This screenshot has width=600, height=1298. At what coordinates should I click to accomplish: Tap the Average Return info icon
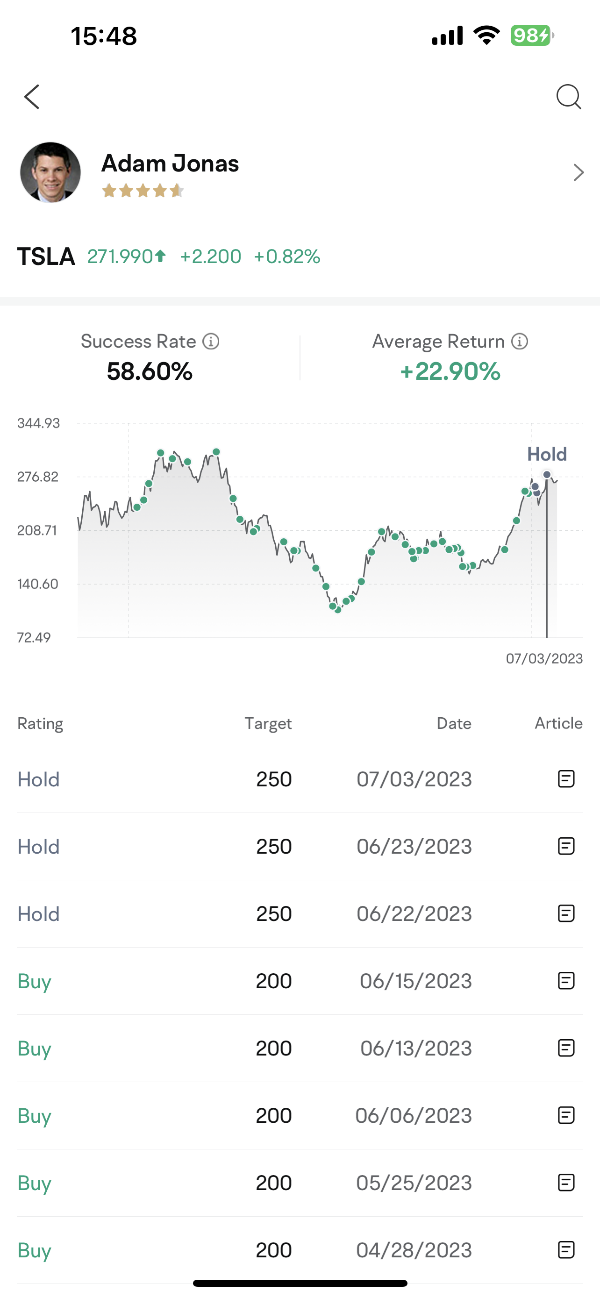click(x=520, y=342)
